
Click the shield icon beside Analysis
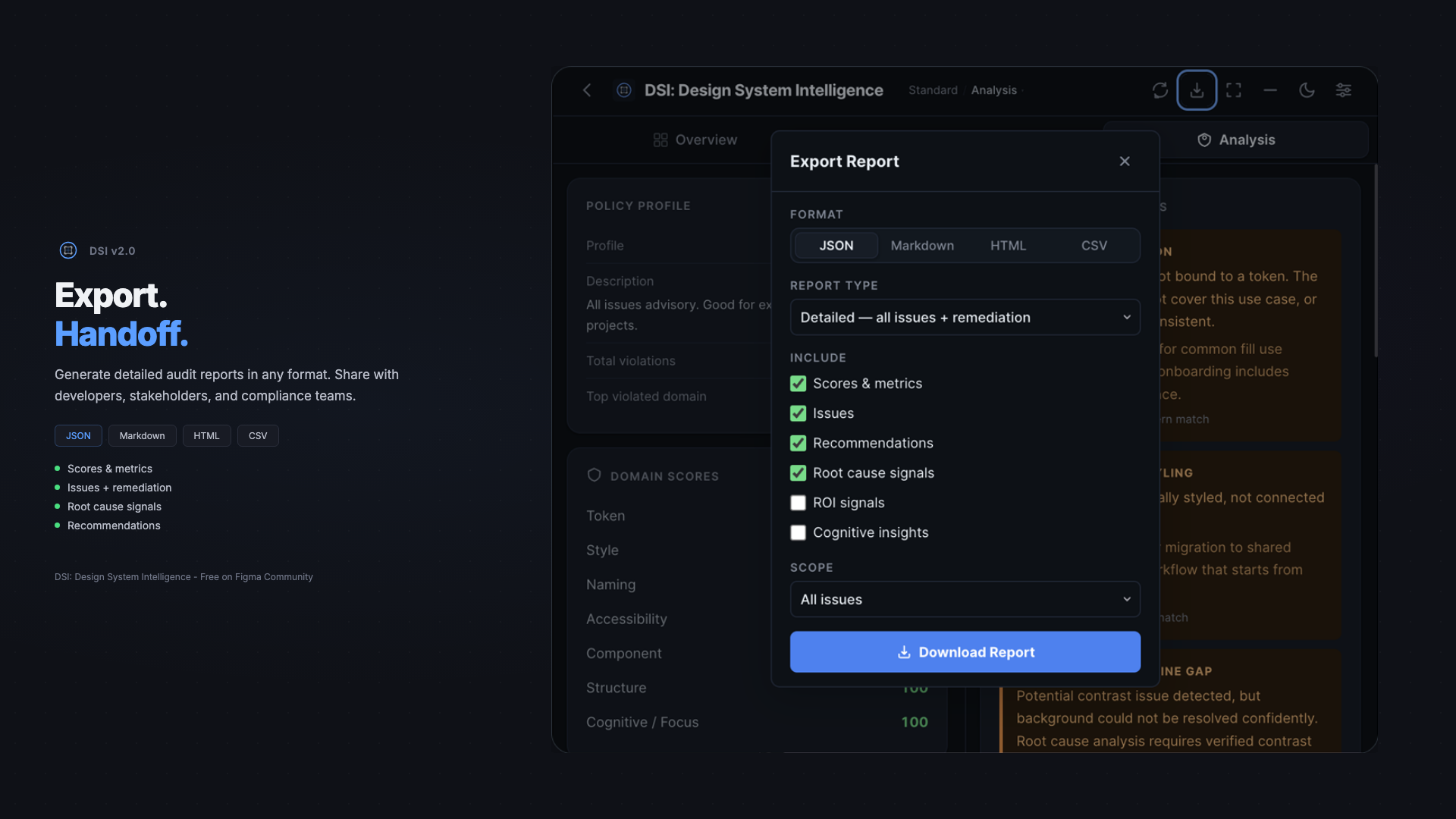[x=1204, y=140]
